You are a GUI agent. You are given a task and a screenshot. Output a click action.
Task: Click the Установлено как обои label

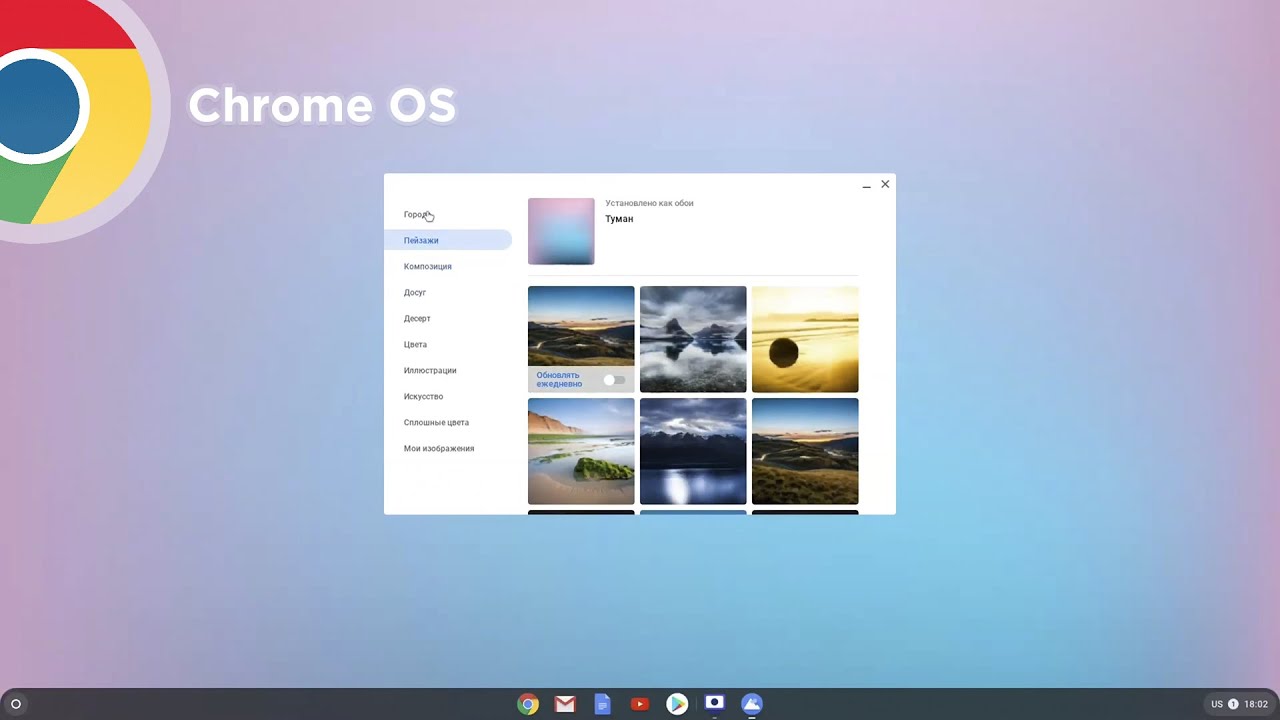pyautogui.click(x=649, y=203)
